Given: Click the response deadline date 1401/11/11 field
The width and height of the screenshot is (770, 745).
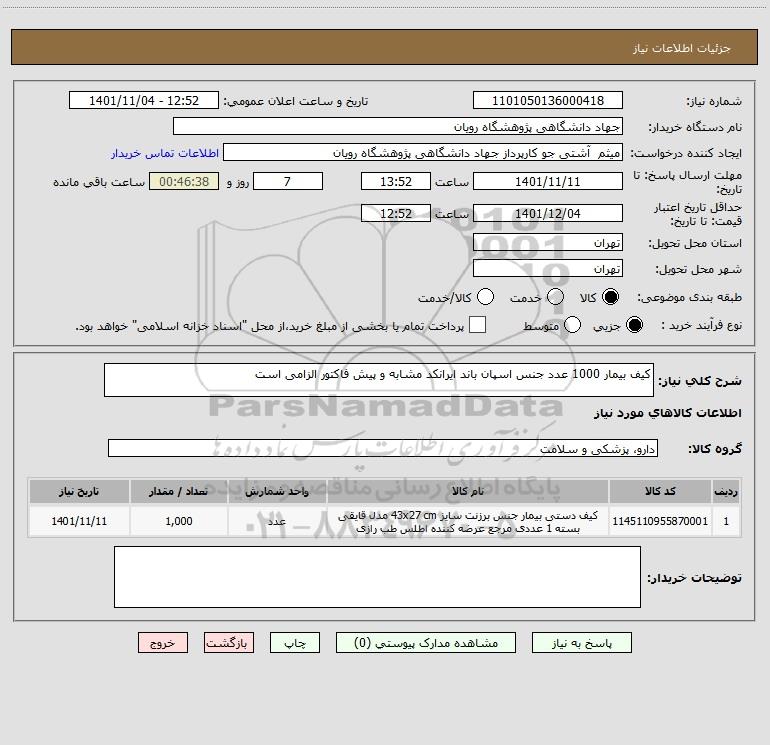Looking at the screenshot, I should pyautogui.click(x=548, y=181).
